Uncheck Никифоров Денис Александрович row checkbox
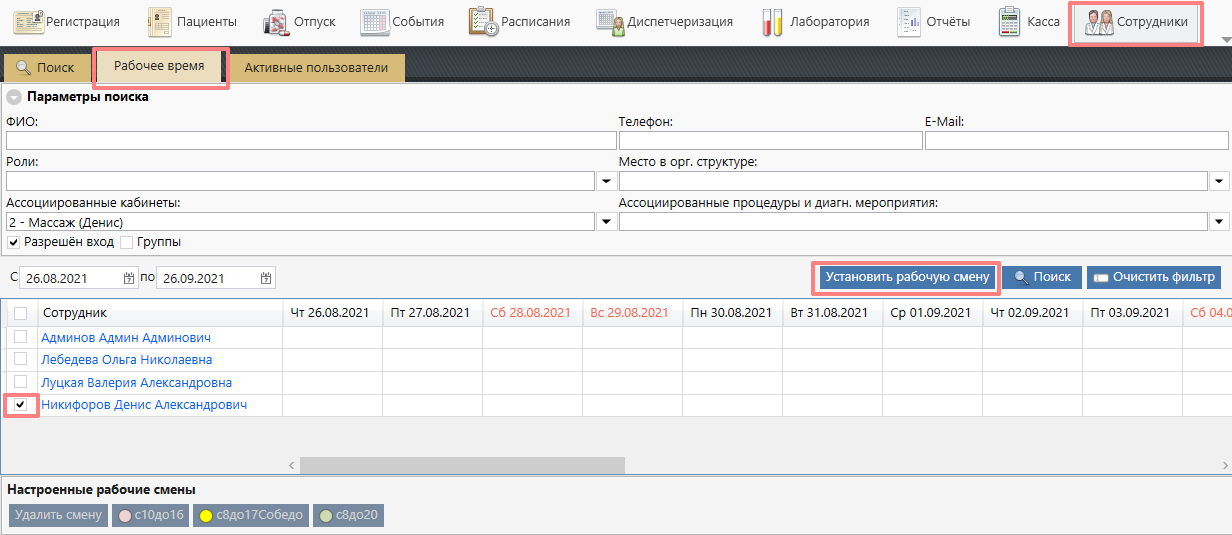This screenshot has width=1232, height=535. tap(21, 405)
